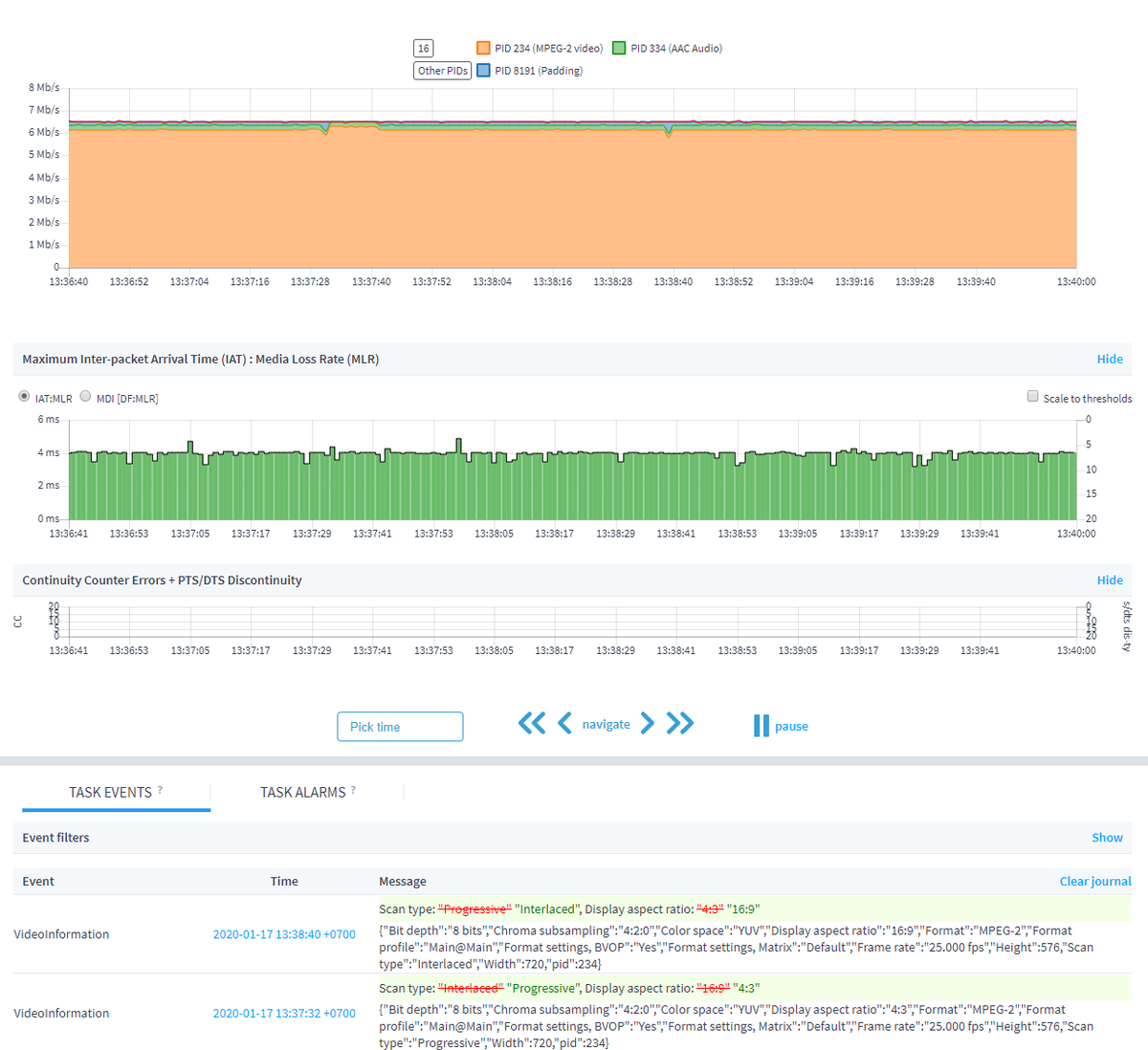The width and height of the screenshot is (1148, 1050).
Task: Click the Maximum Inter-packet Arrival Time panel title
Action: coord(201,359)
